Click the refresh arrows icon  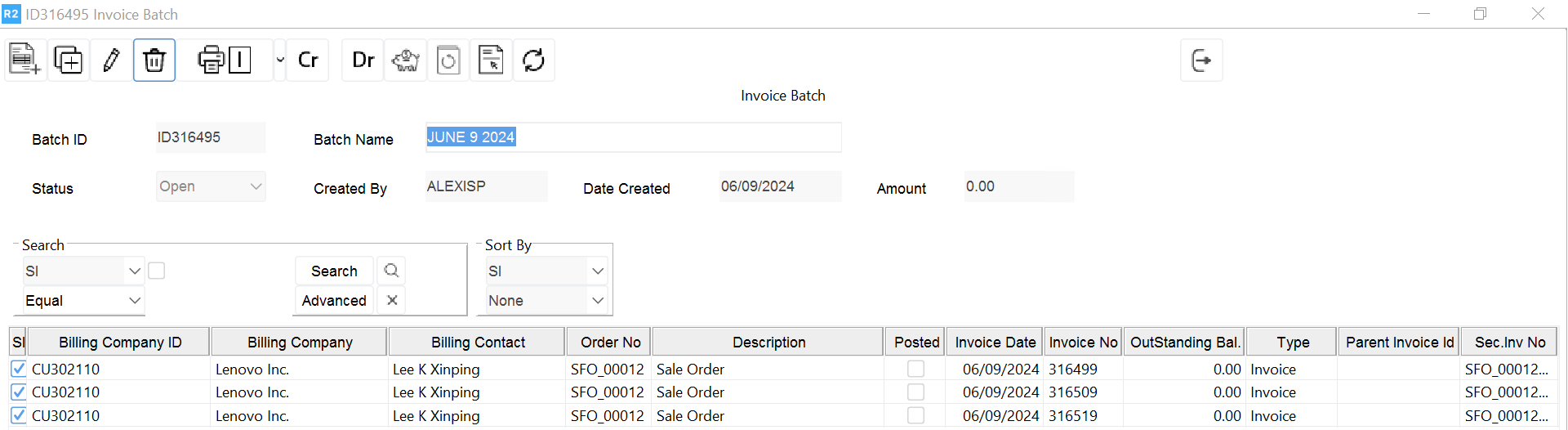[533, 60]
